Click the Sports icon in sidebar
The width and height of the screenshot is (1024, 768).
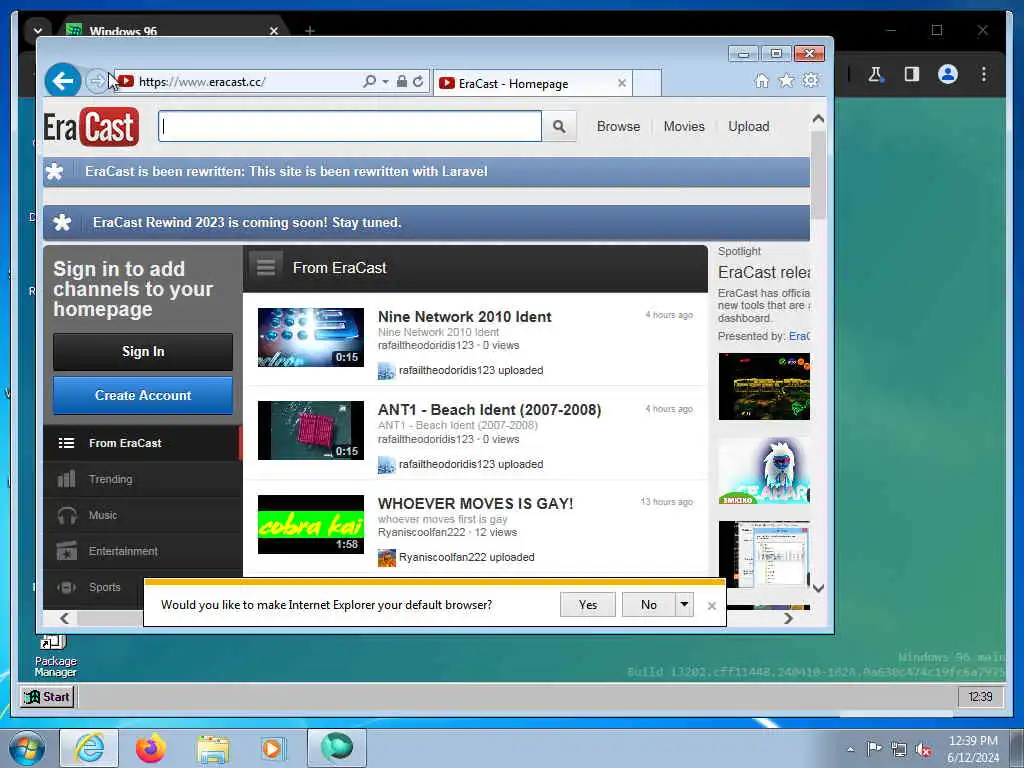[x=66, y=587]
